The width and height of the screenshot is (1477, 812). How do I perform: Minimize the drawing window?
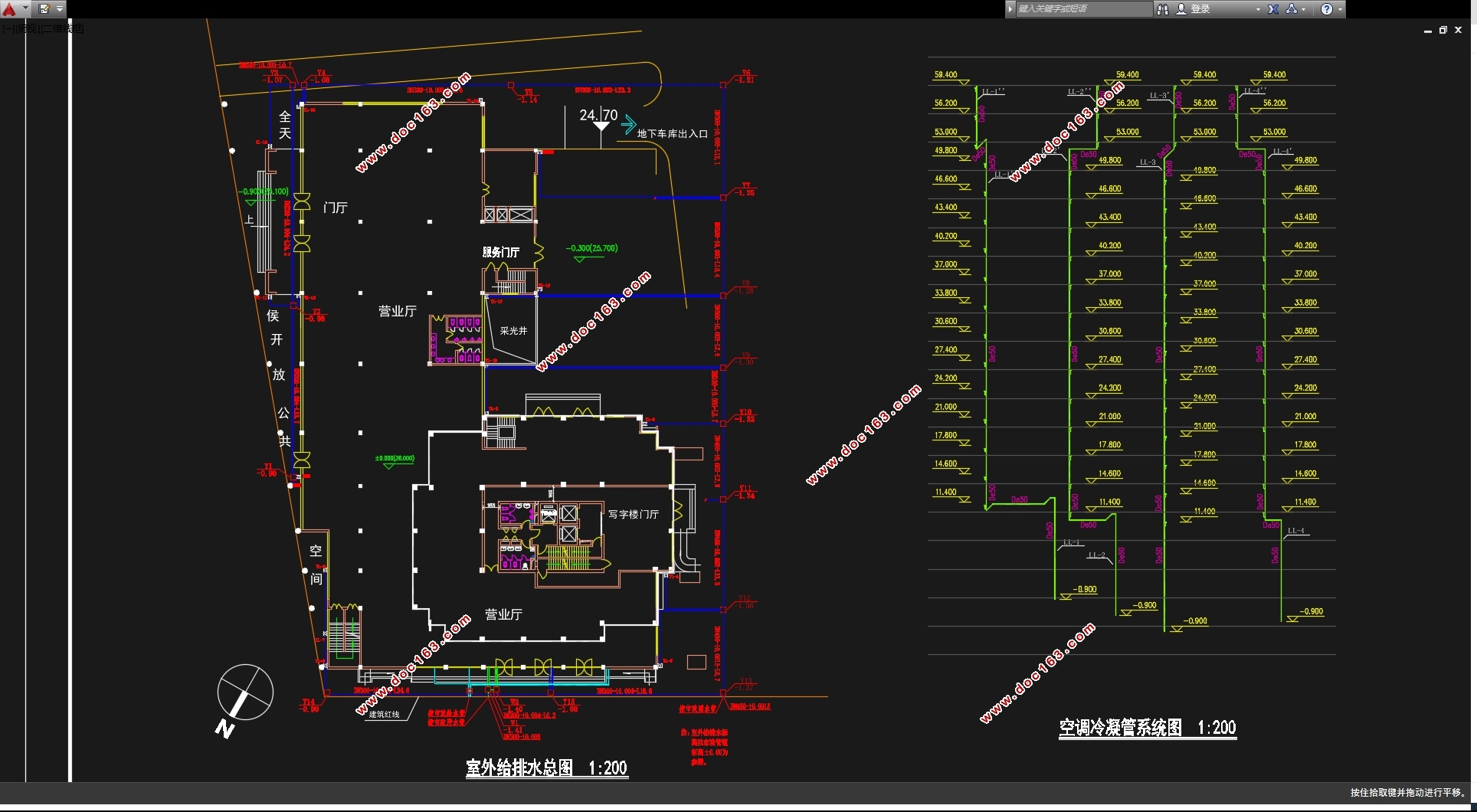click(x=1428, y=31)
